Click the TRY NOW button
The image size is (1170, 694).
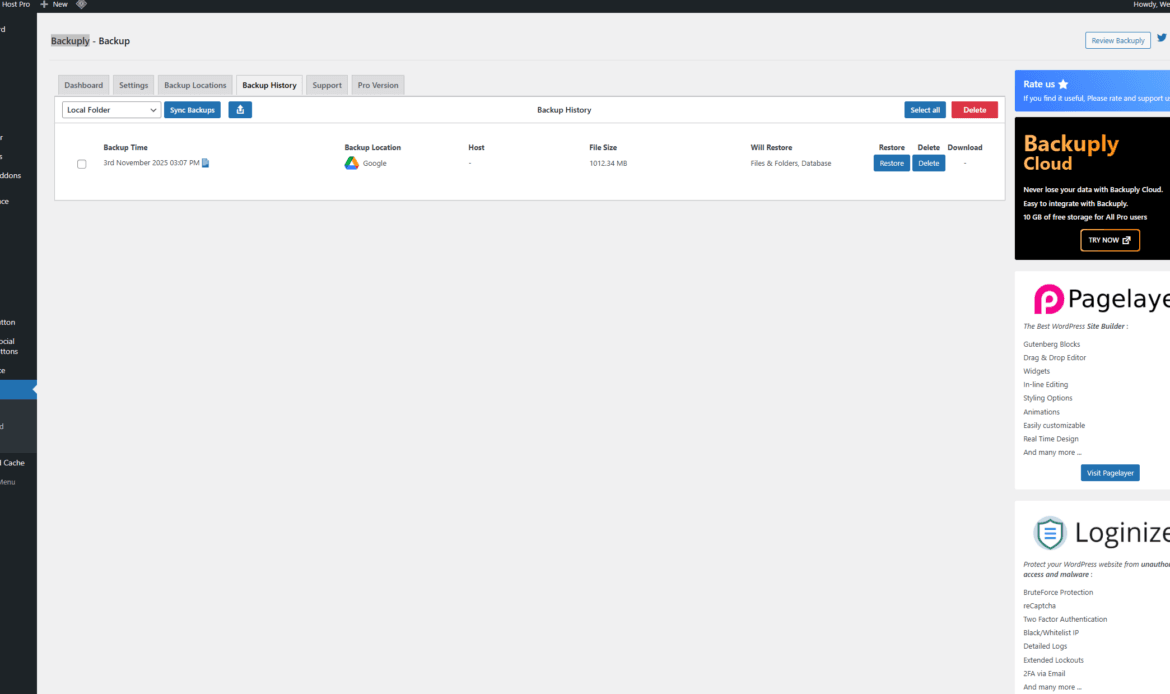[1109, 240]
